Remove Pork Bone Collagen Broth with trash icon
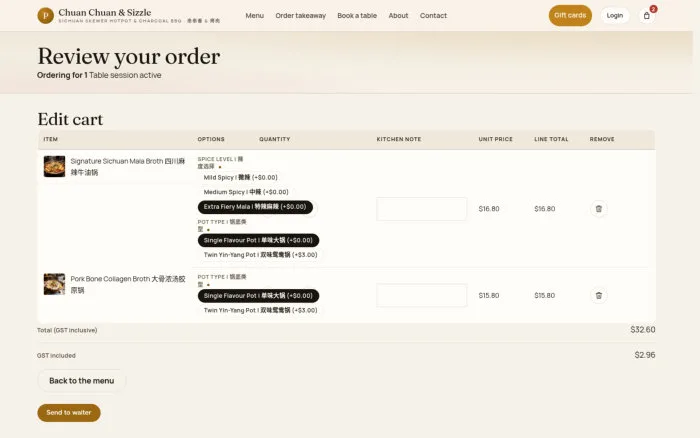Image resolution: width=700 pixels, height=438 pixels. (x=599, y=295)
